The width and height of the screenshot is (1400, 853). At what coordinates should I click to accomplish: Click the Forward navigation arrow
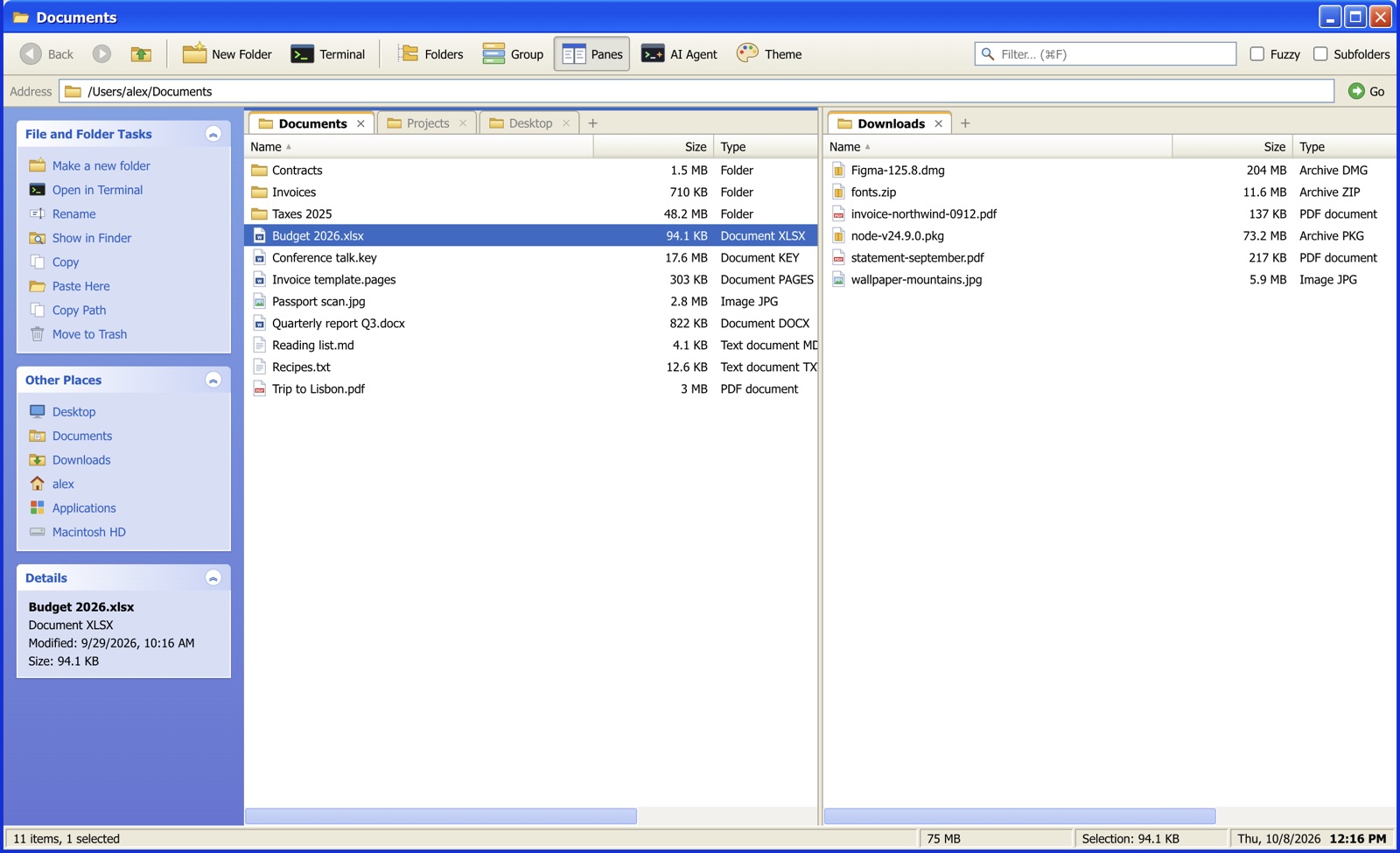pos(101,54)
